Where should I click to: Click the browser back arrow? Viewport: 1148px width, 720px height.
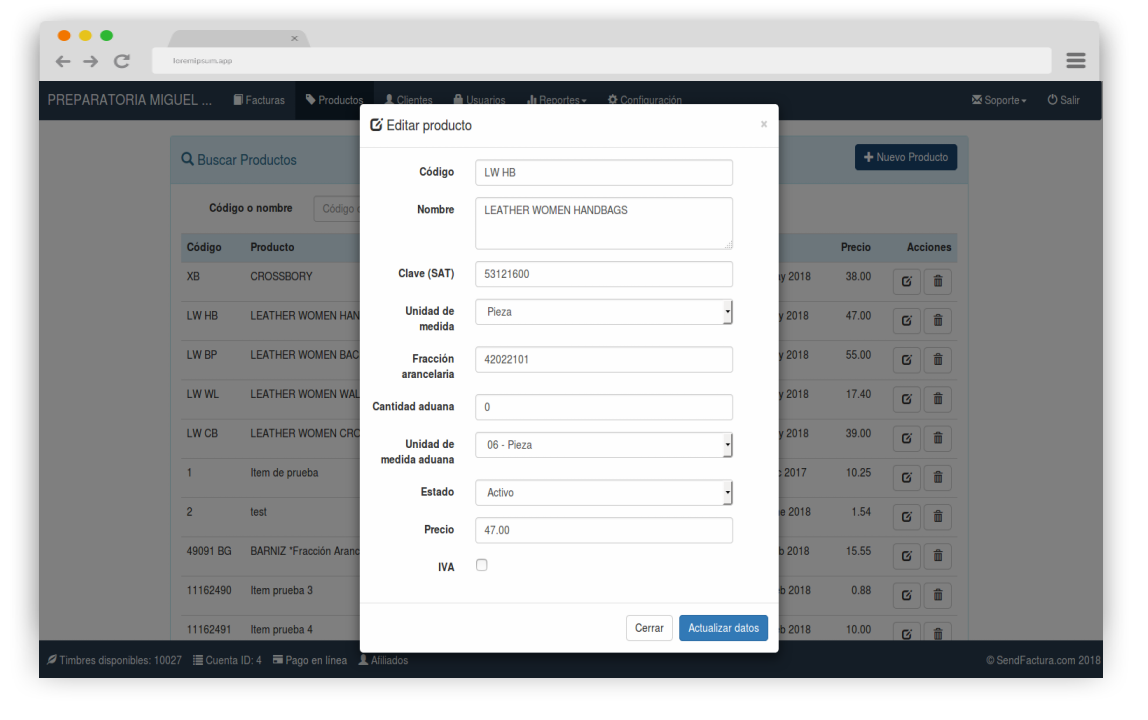coord(63,61)
